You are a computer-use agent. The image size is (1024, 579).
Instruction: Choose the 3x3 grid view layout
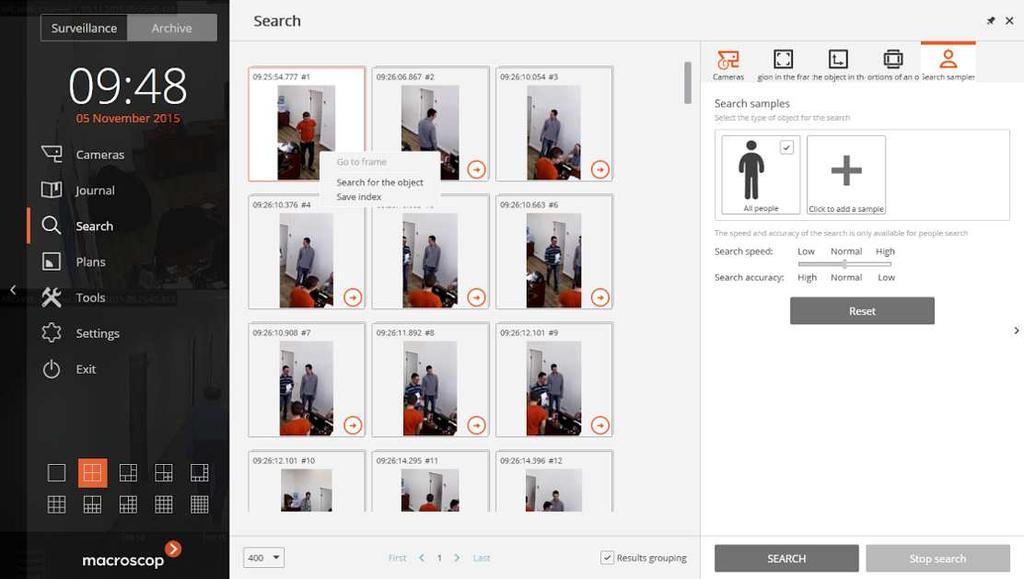coord(57,504)
